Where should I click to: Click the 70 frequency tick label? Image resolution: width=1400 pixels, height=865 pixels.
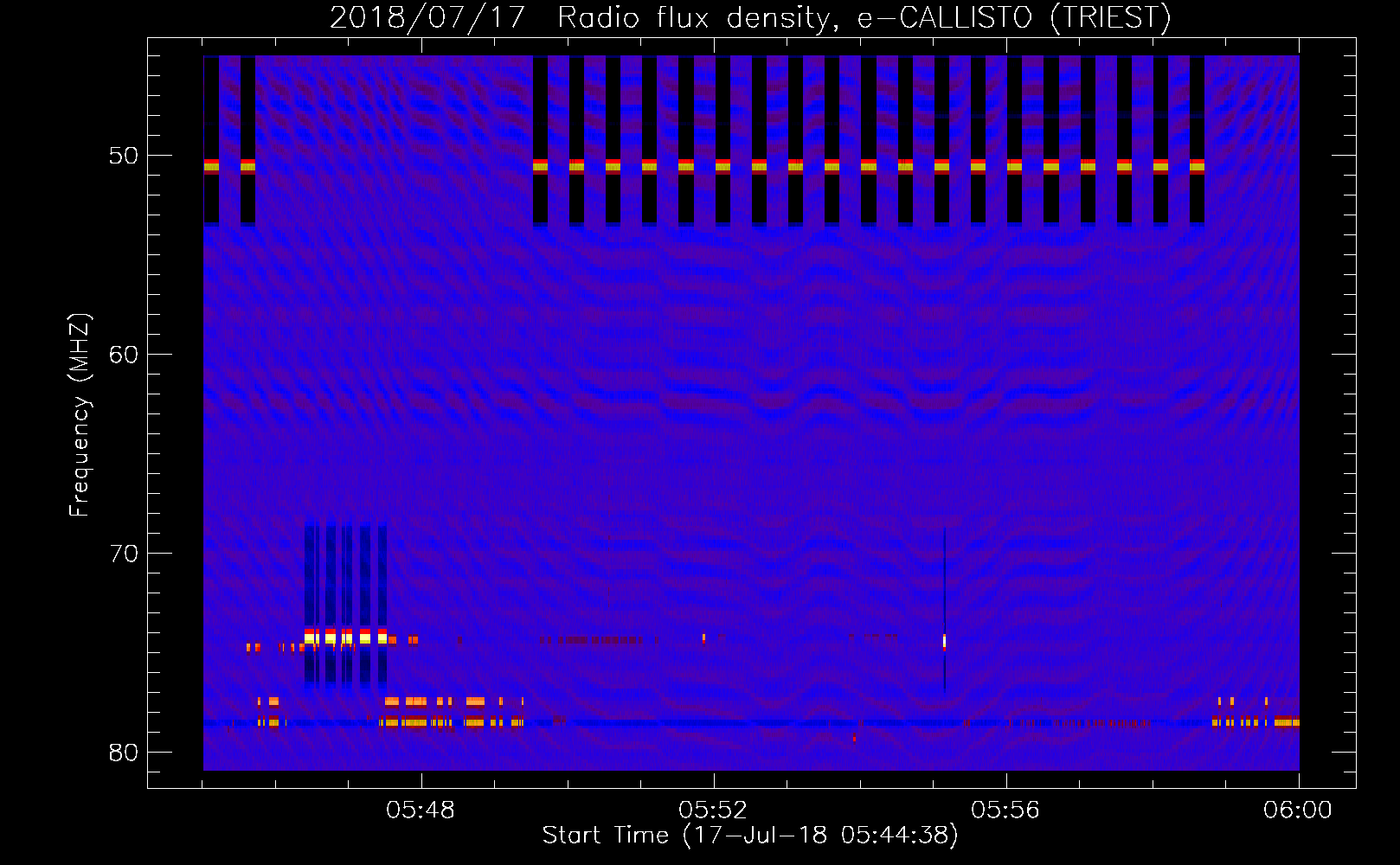[124, 554]
